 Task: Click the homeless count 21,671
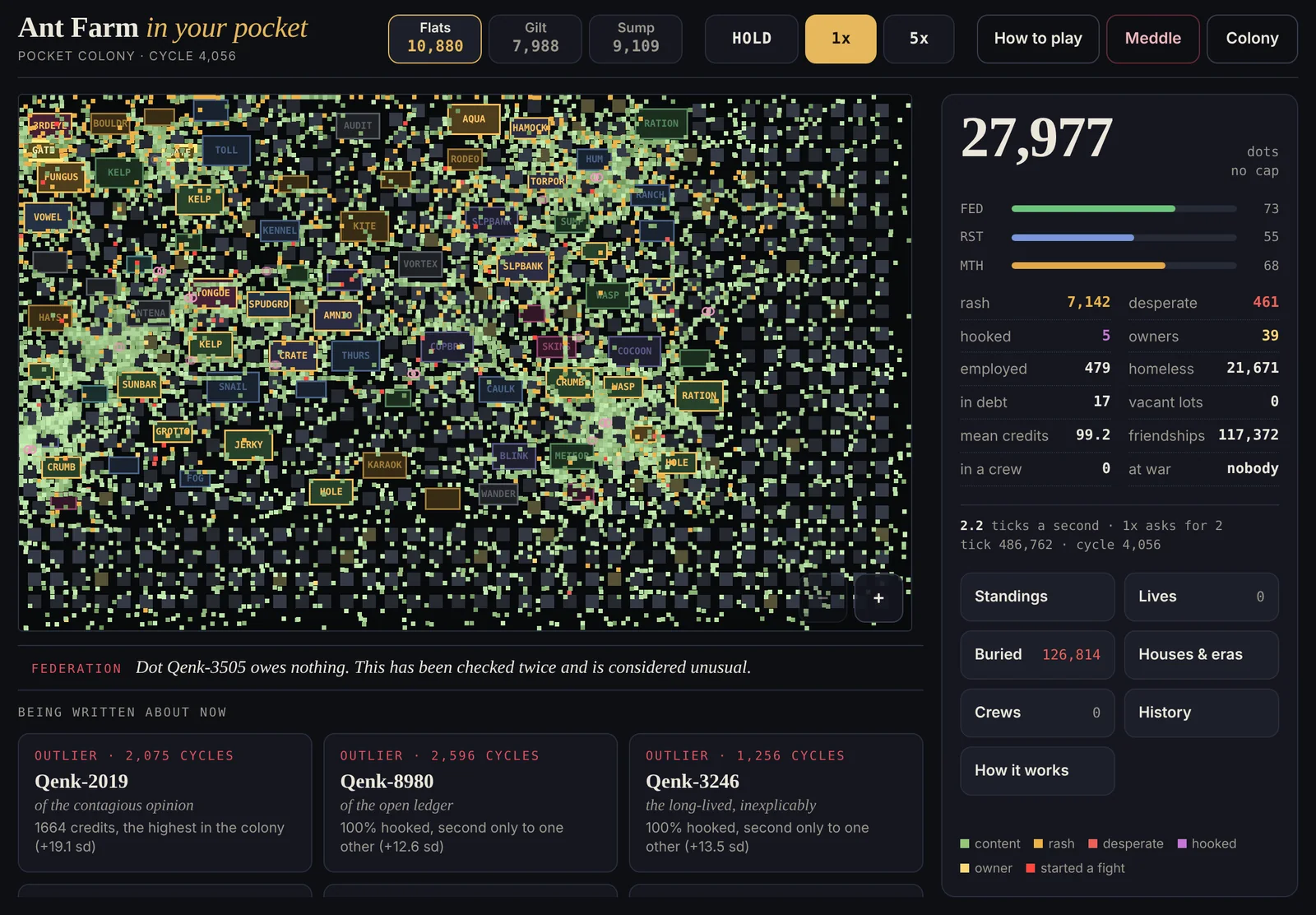click(x=1252, y=369)
